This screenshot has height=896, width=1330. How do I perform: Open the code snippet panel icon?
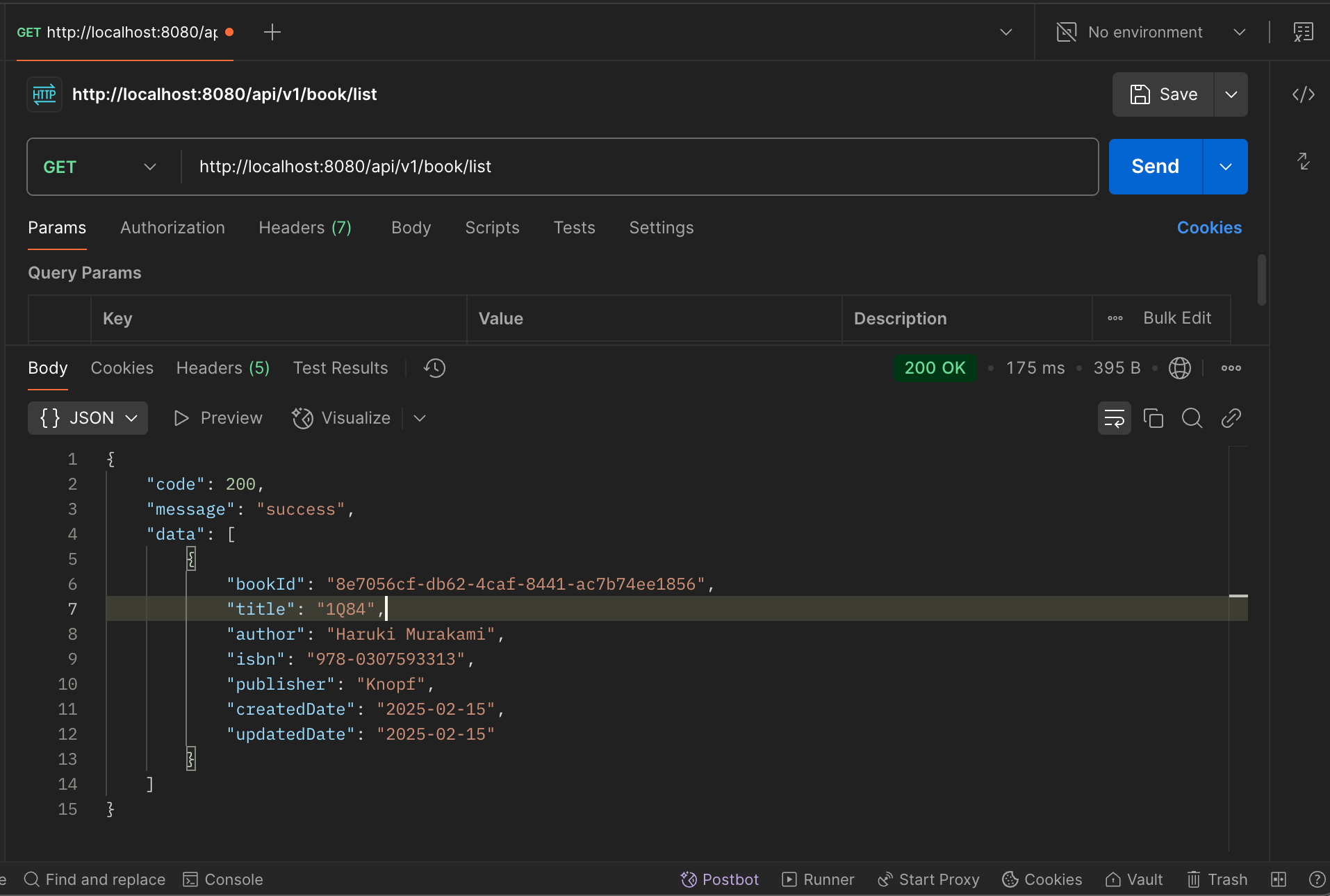click(x=1303, y=94)
